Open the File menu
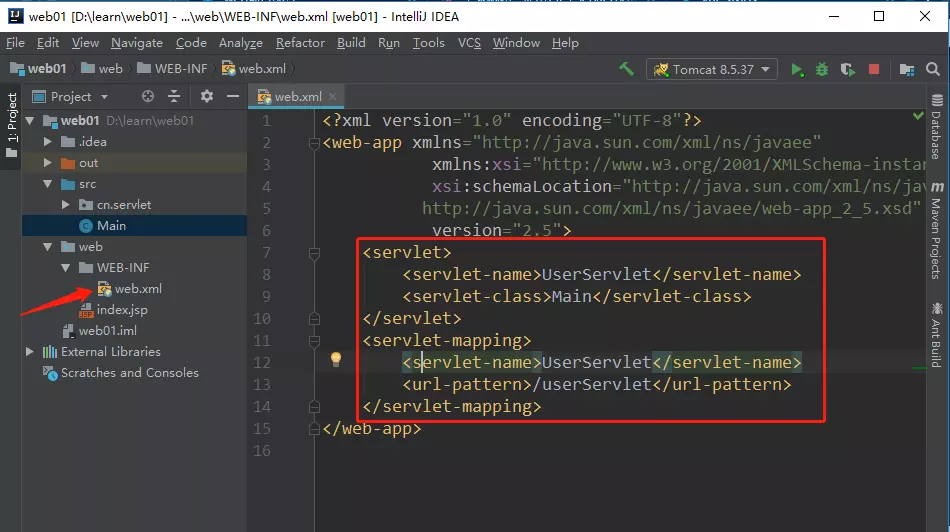This screenshot has height=532, width=950. (15, 43)
